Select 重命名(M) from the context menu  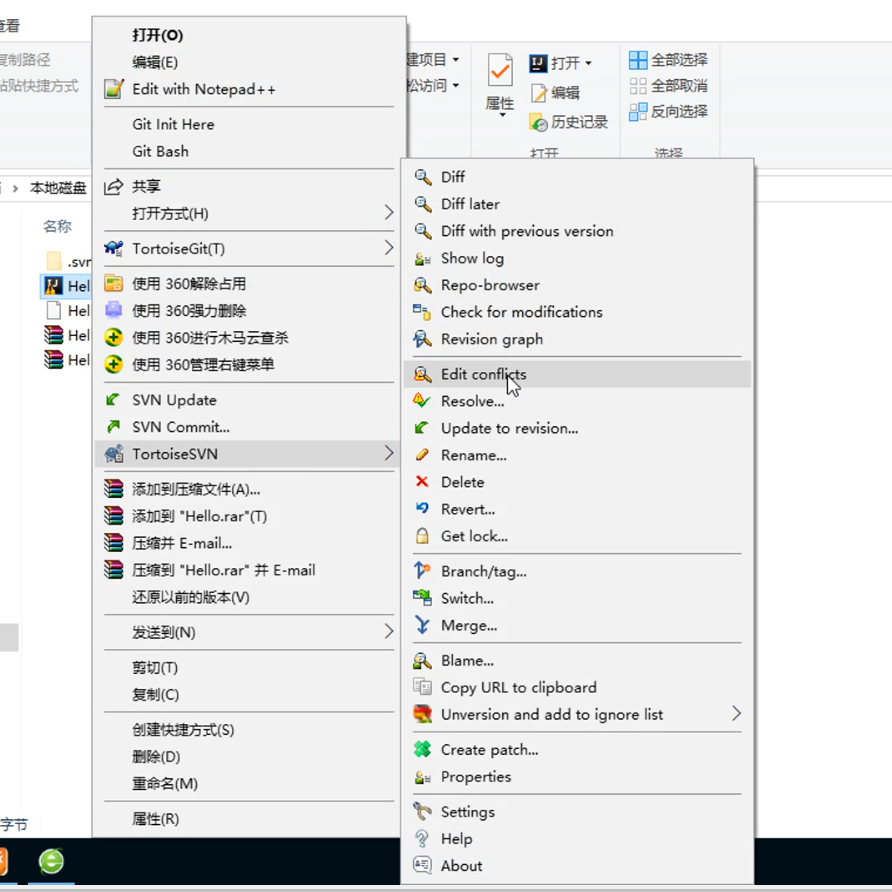point(165,783)
